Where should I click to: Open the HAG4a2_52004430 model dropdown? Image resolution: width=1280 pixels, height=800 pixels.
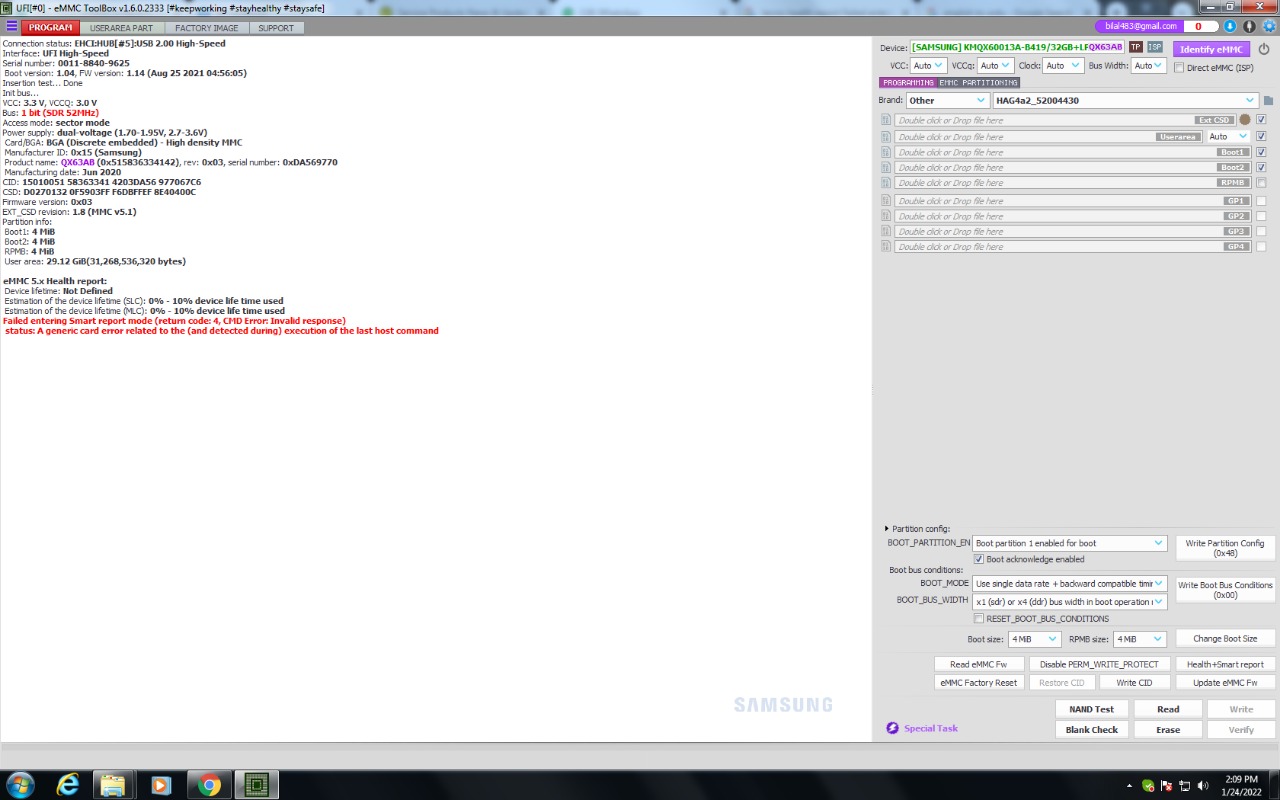(1125, 101)
